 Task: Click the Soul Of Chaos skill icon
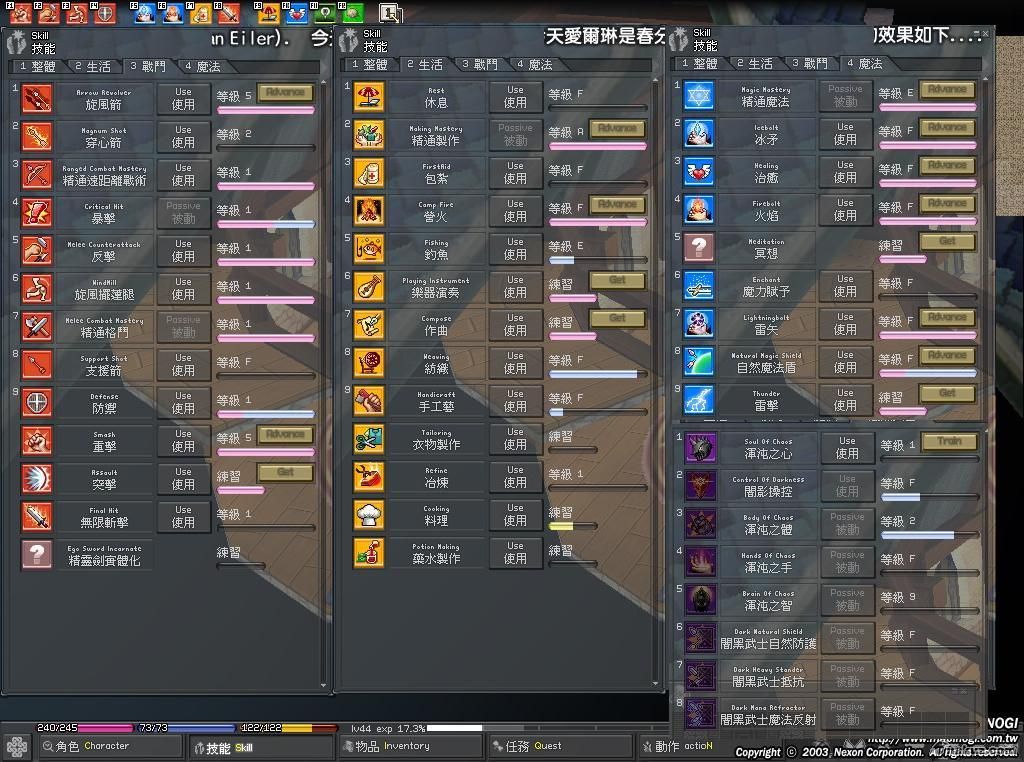(x=700, y=448)
